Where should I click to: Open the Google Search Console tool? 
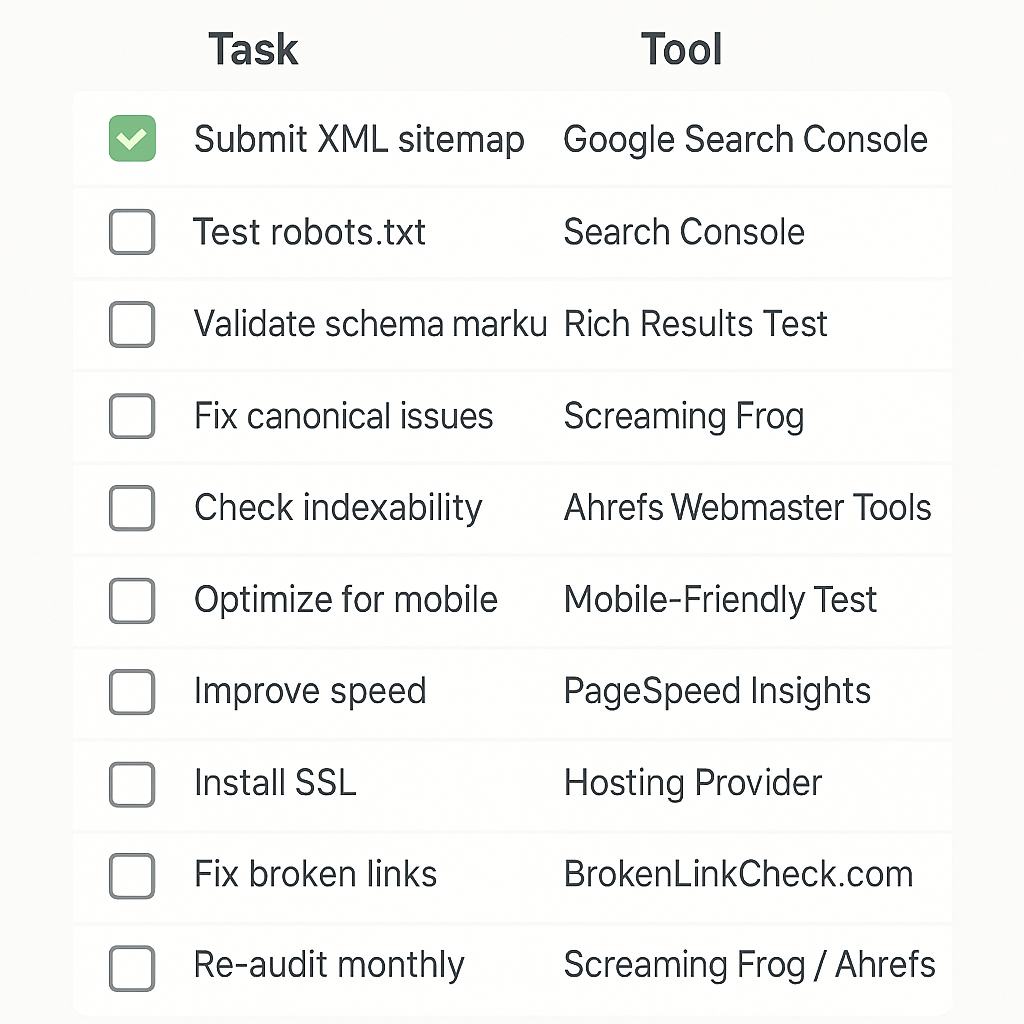tap(745, 139)
